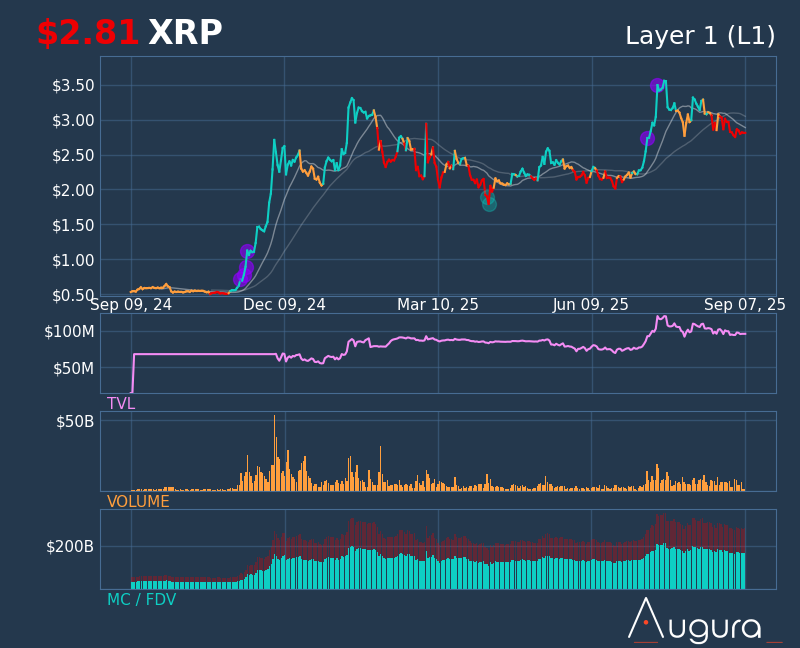The width and height of the screenshot is (800, 648).
Task: Click the $100M TVL axis label
Action: point(69,332)
